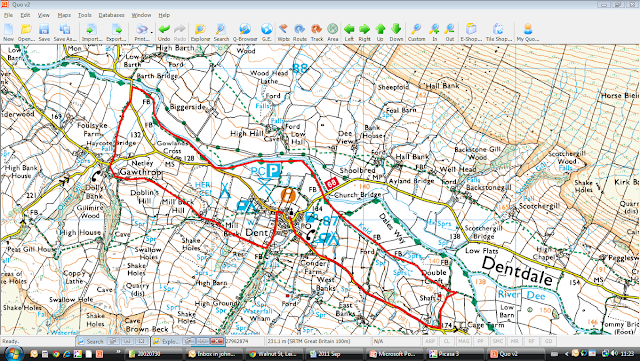Choose the Area tool in toolbar
This screenshot has width=640, height=361.
tap(333, 32)
